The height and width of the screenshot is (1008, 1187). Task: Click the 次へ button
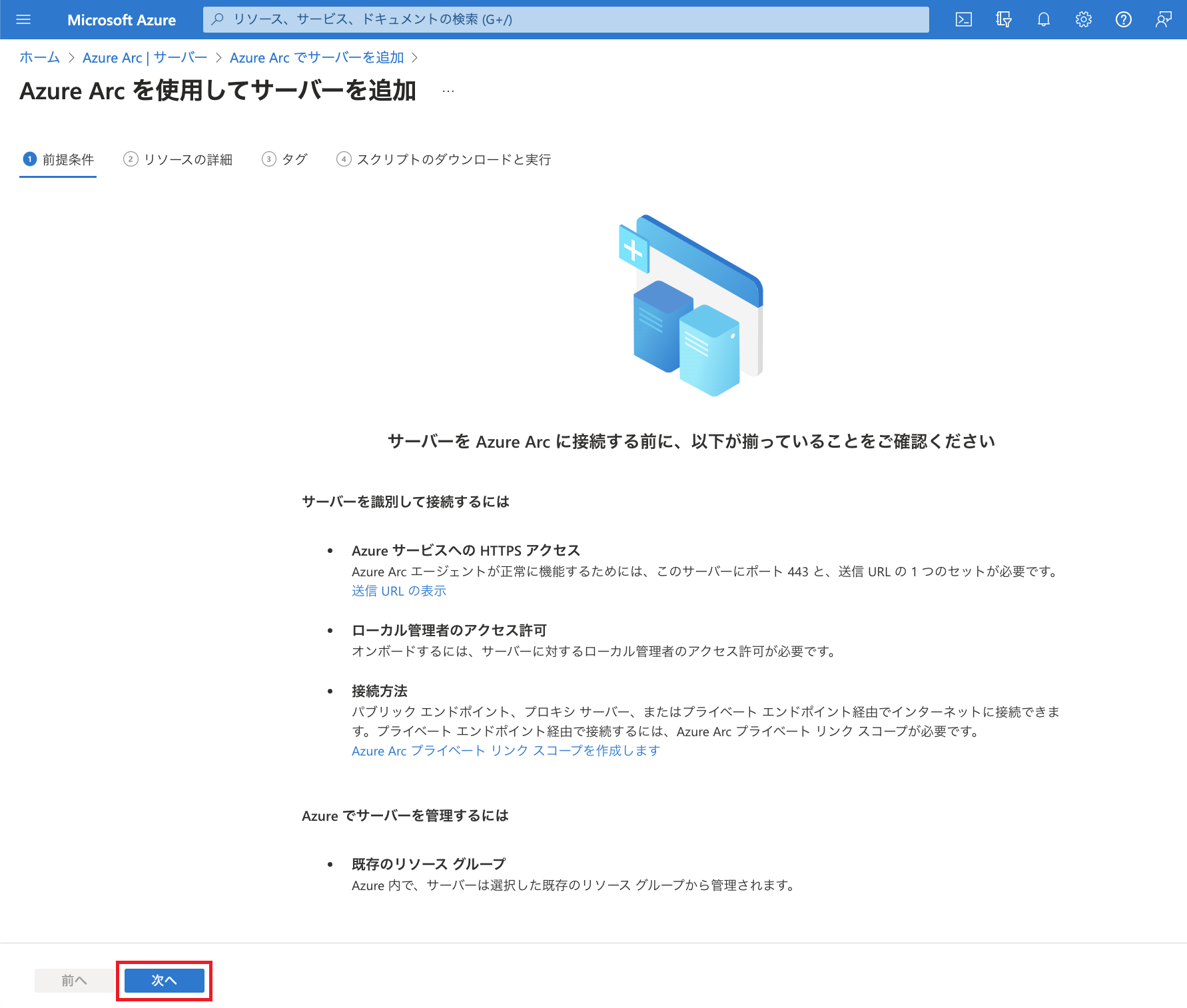[165, 980]
